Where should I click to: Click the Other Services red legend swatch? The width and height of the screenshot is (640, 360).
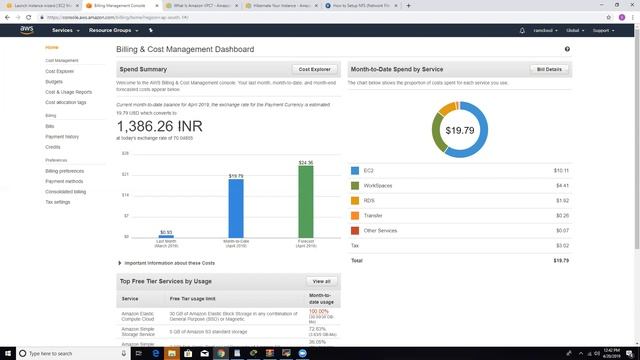355,231
